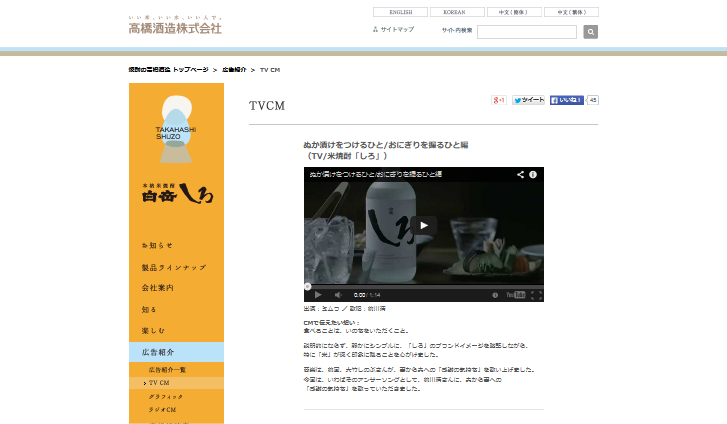
Task: Open the video settings icon
Action: (x=495, y=295)
